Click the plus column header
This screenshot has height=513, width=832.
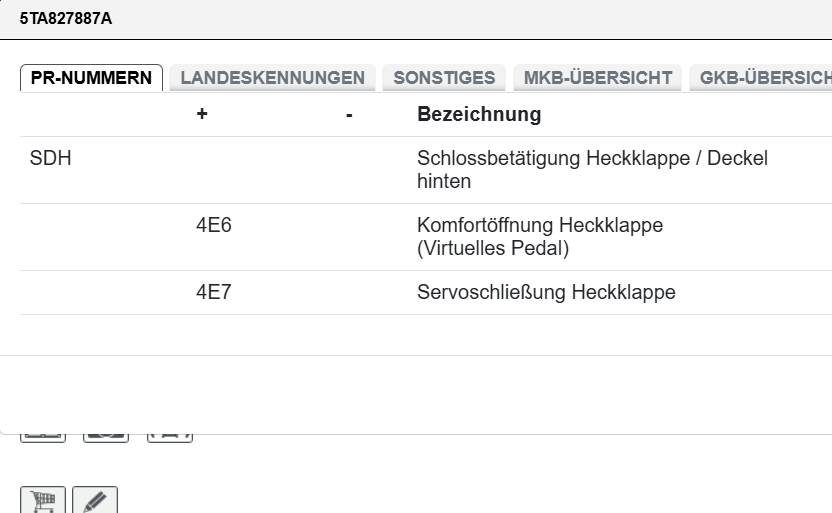[x=202, y=114]
